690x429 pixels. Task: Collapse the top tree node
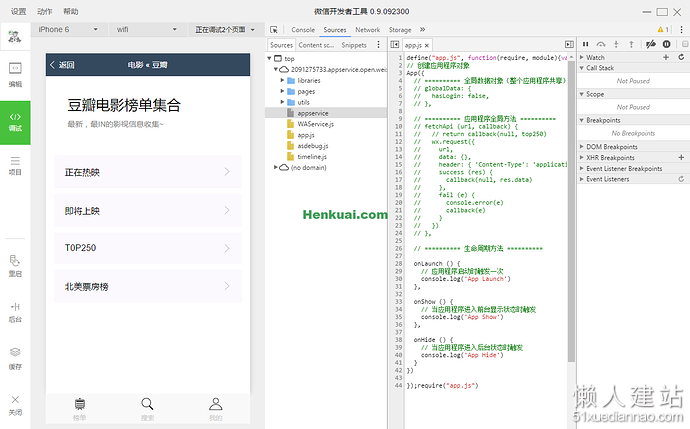coord(269,58)
